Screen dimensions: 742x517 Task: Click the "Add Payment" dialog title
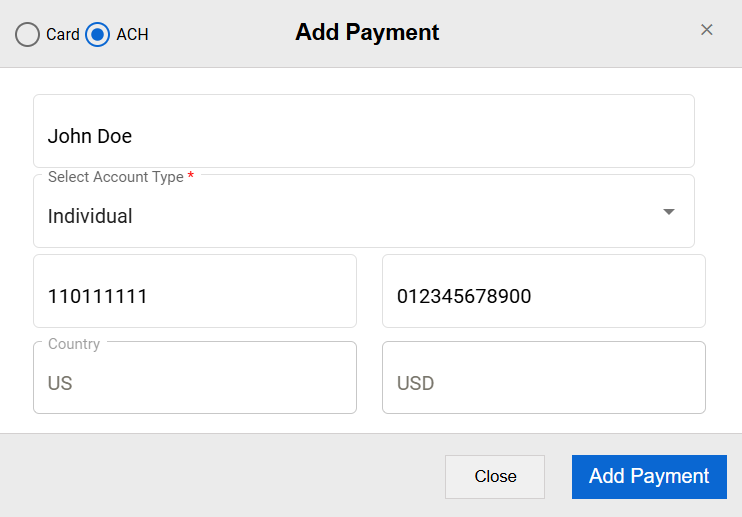pyautogui.click(x=367, y=32)
